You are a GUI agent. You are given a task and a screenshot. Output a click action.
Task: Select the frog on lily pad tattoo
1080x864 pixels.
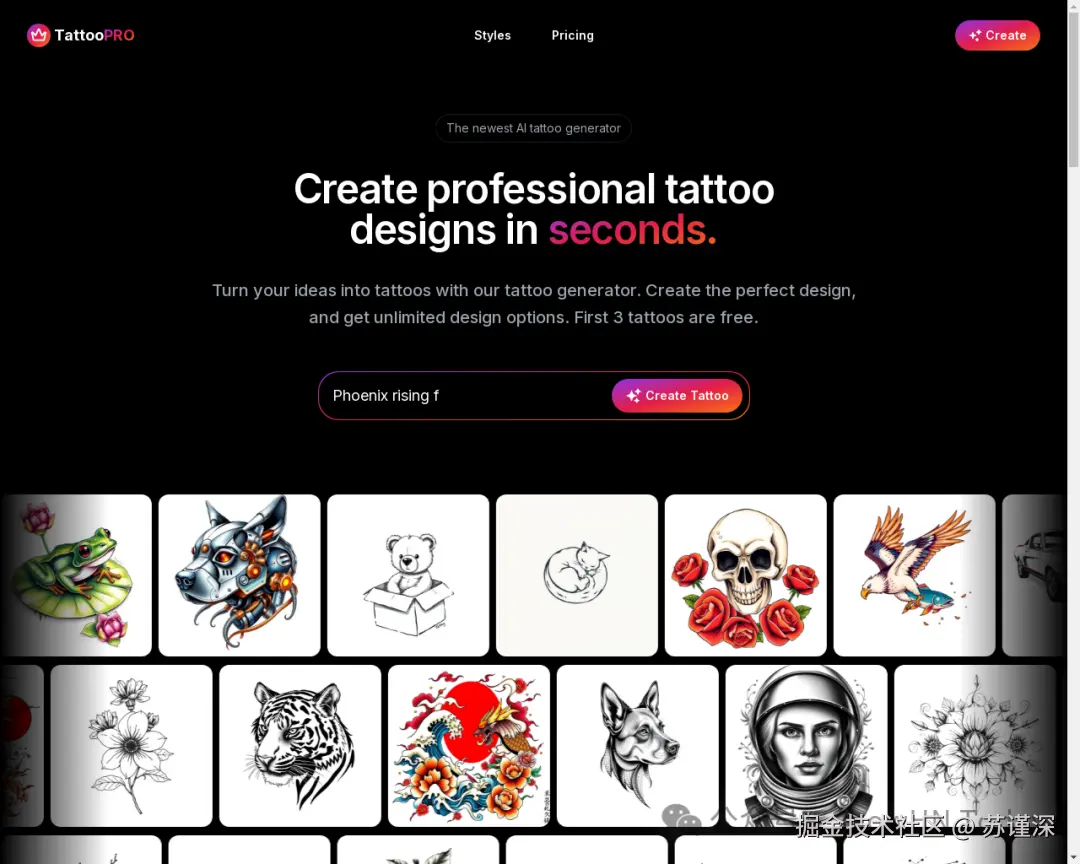pos(76,575)
